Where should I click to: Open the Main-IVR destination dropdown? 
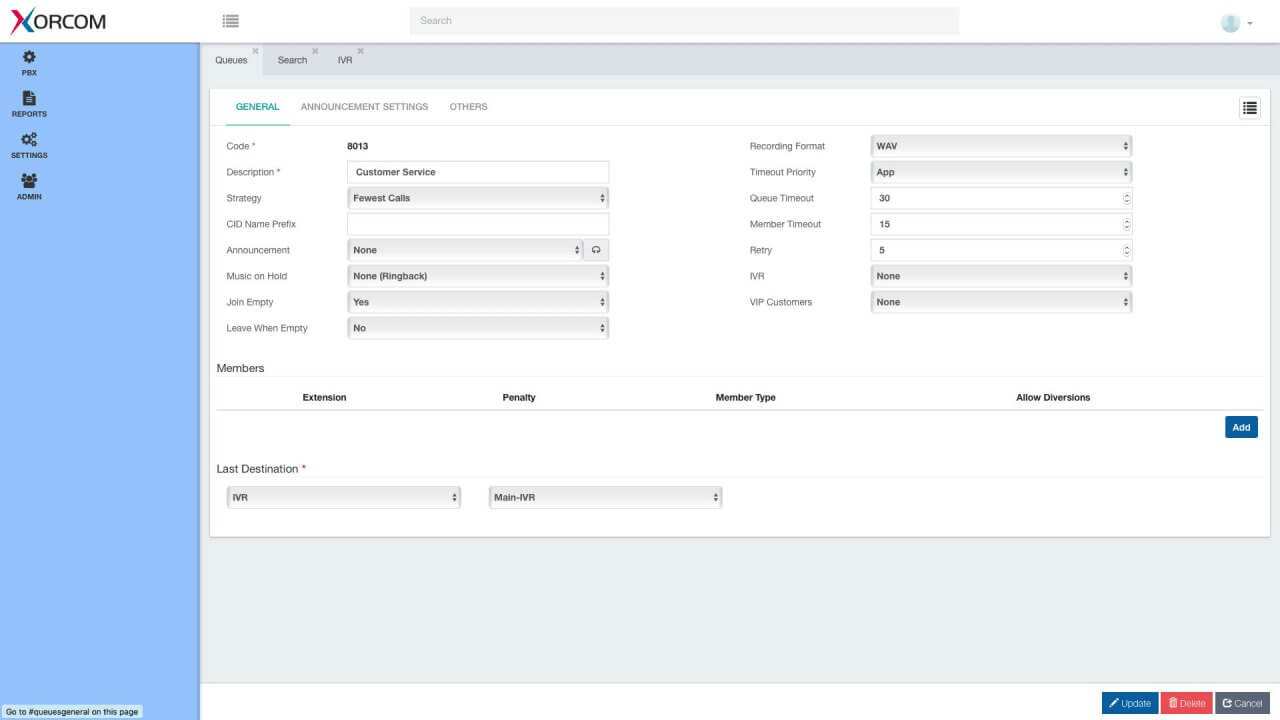pyautogui.click(x=604, y=496)
